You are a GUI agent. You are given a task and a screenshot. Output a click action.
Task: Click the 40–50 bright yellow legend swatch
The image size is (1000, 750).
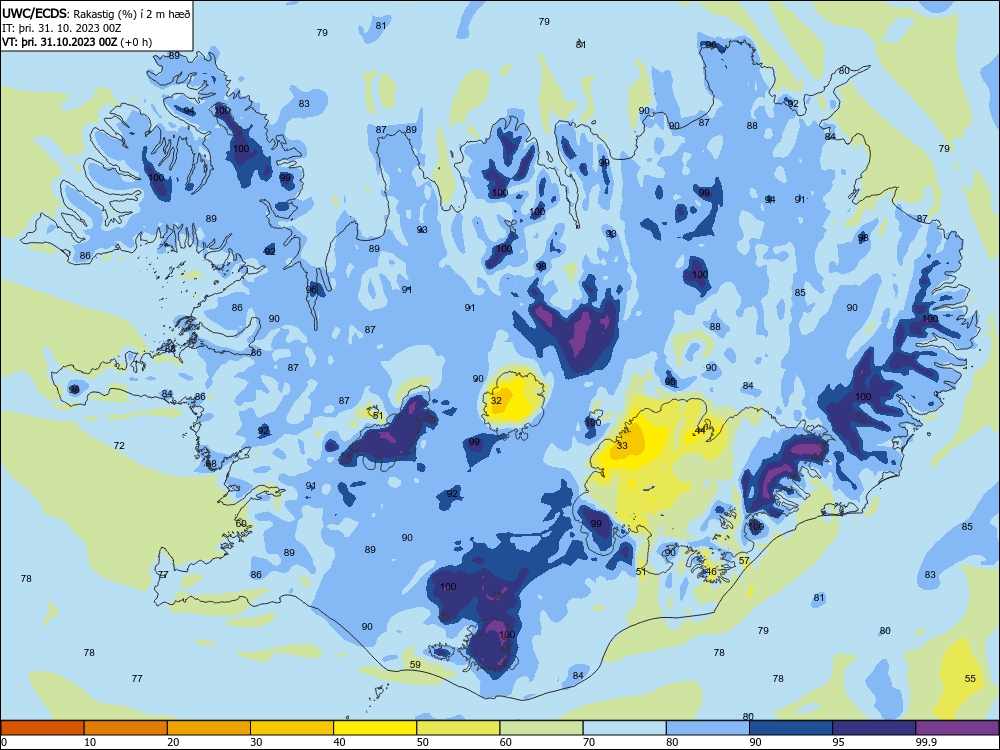click(x=375, y=728)
